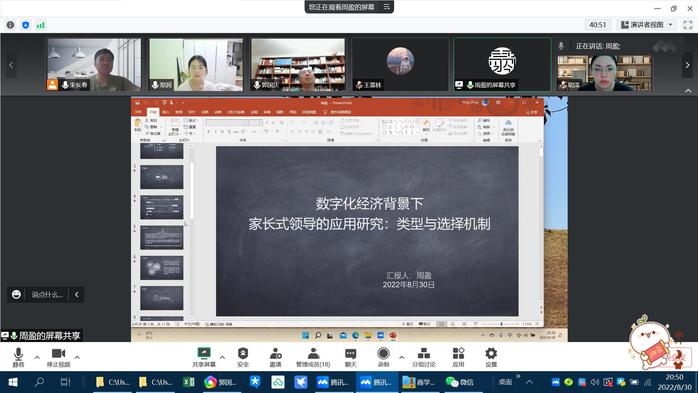Collapse the comment bar chevron

[77, 295]
